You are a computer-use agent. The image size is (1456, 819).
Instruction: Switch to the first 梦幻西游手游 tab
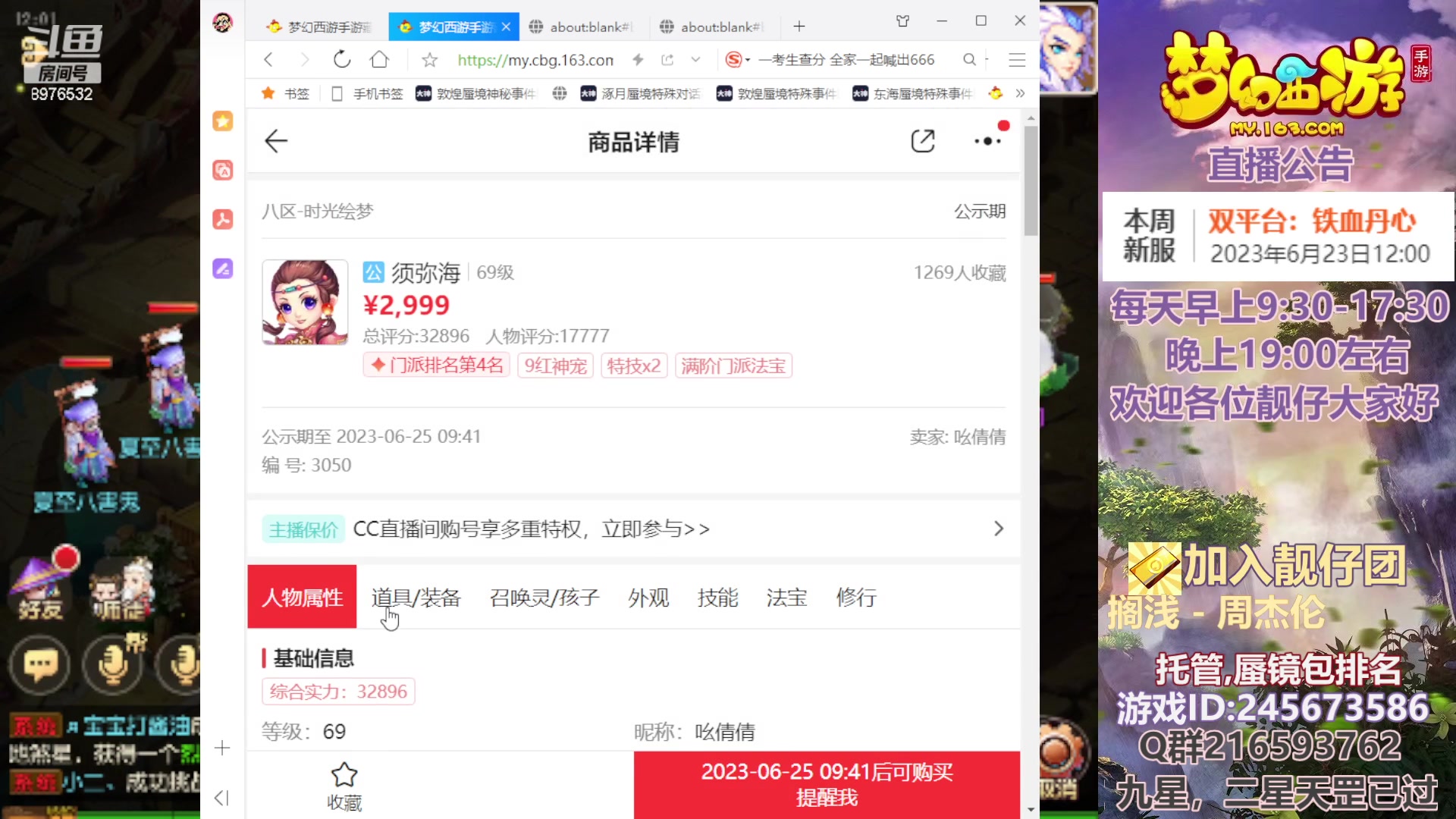[320, 27]
